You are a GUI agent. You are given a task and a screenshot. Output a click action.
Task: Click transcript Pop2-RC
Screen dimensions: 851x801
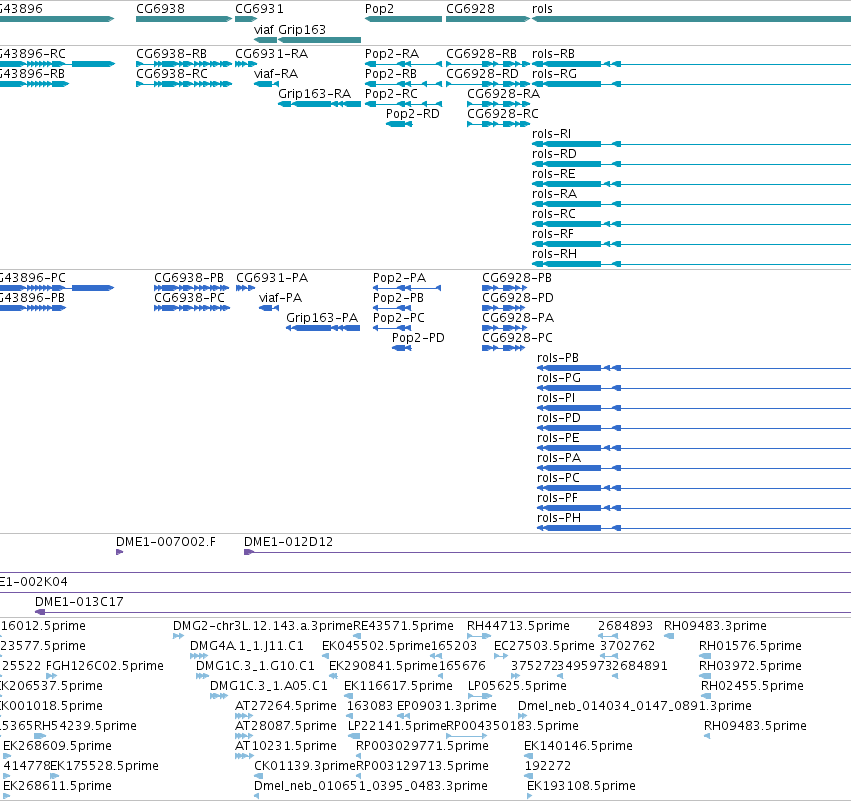click(391, 94)
